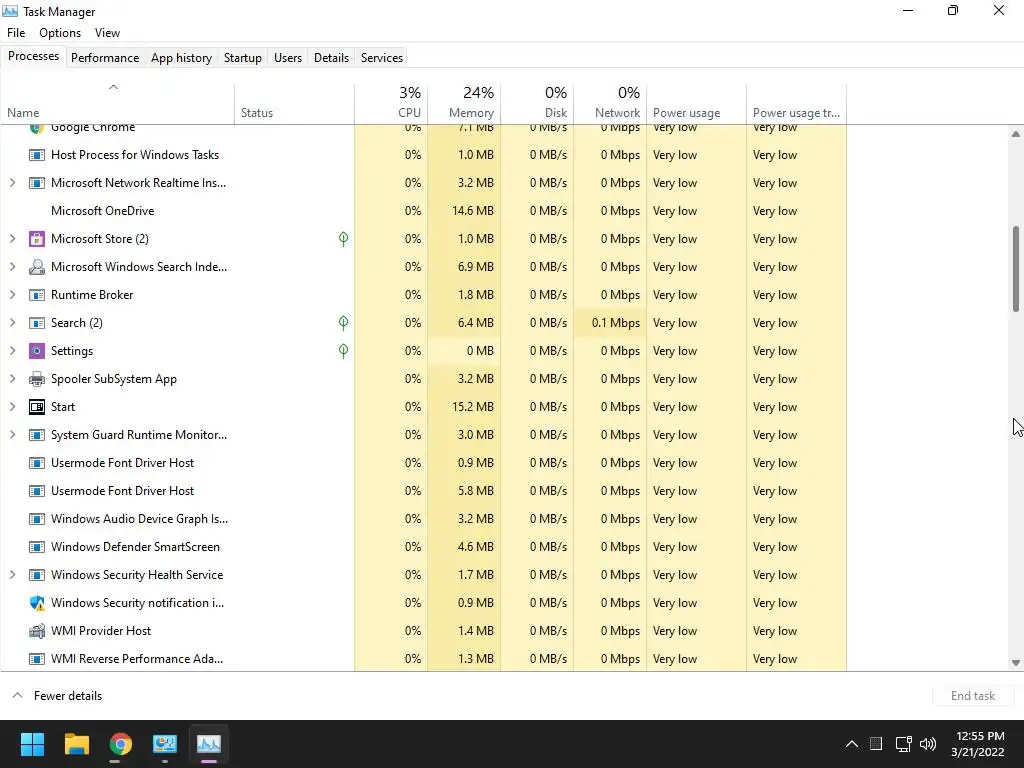The width and height of the screenshot is (1024, 768).
Task: Switch to the Performance tab
Action: pyautogui.click(x=105, y=57)
